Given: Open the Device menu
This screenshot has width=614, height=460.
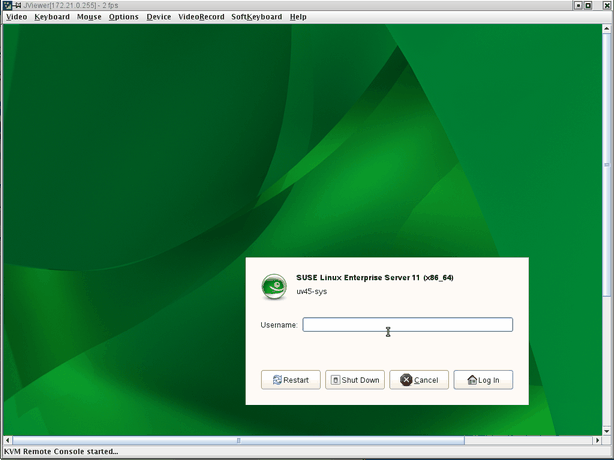Looking at the screenshot, I should [x=159, y=17].
